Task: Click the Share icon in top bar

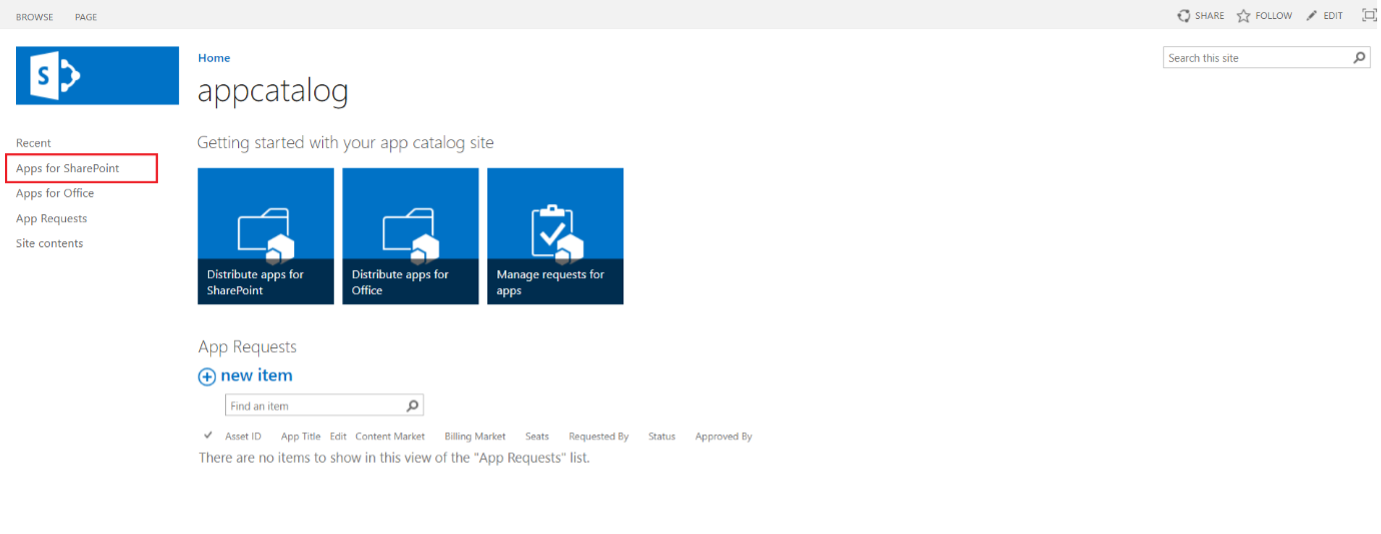Action: (1184, 16)
